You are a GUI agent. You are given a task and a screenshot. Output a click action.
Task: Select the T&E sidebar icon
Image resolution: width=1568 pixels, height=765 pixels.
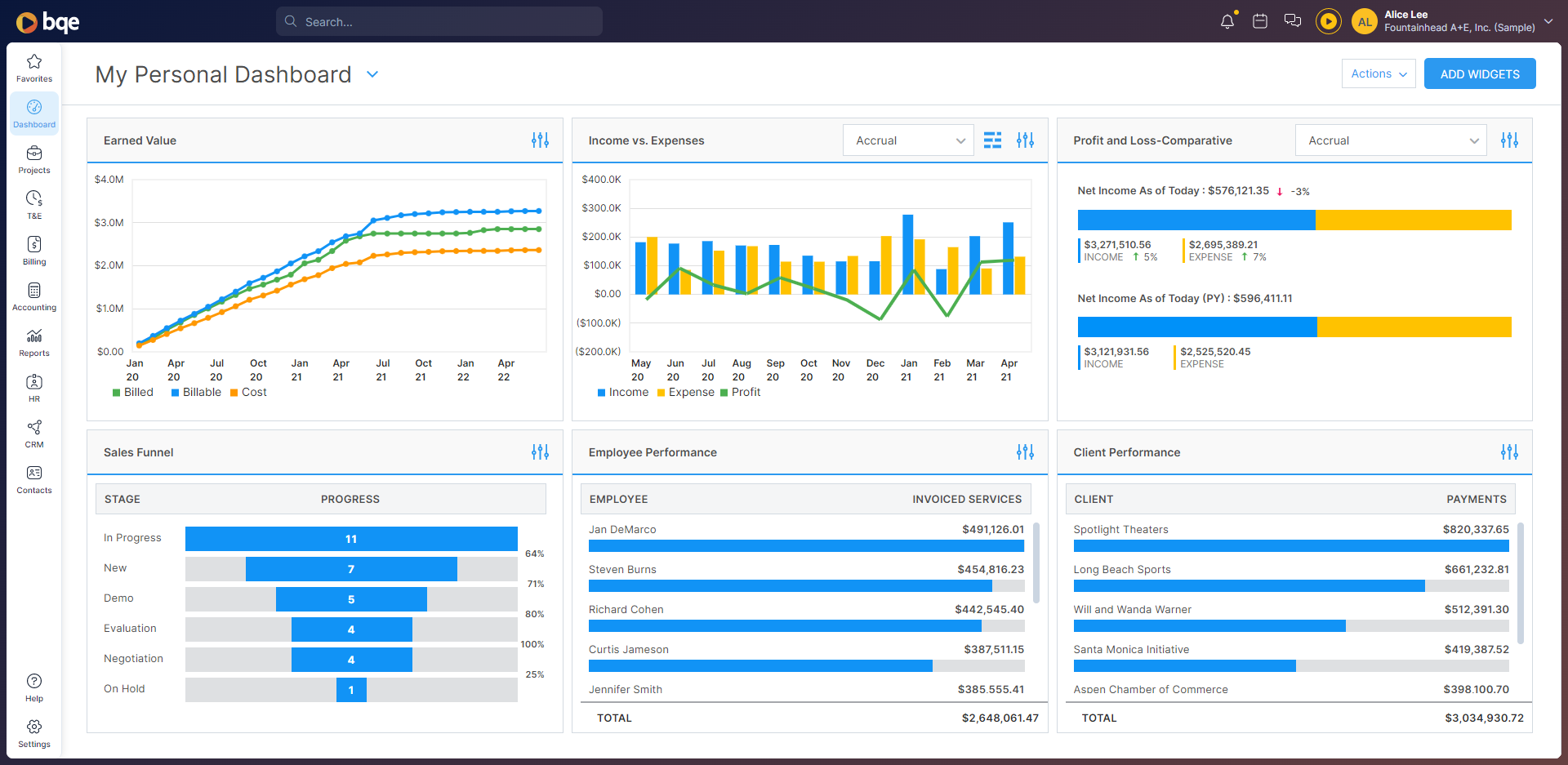(34, 204)
